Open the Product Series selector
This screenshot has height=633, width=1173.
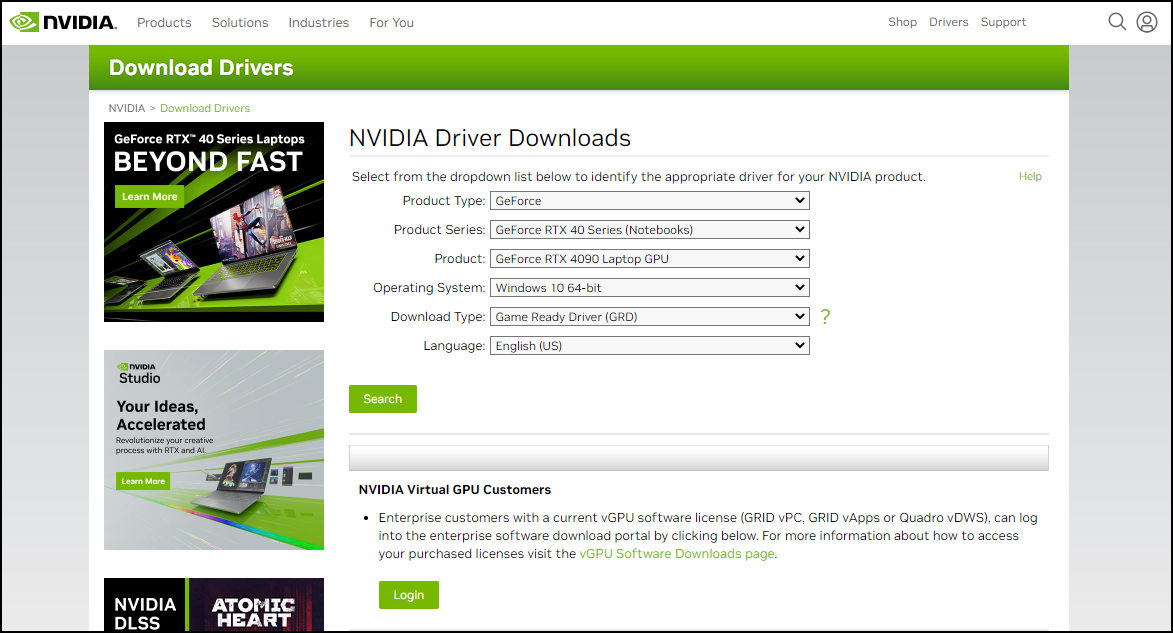[x=649, y=229]
